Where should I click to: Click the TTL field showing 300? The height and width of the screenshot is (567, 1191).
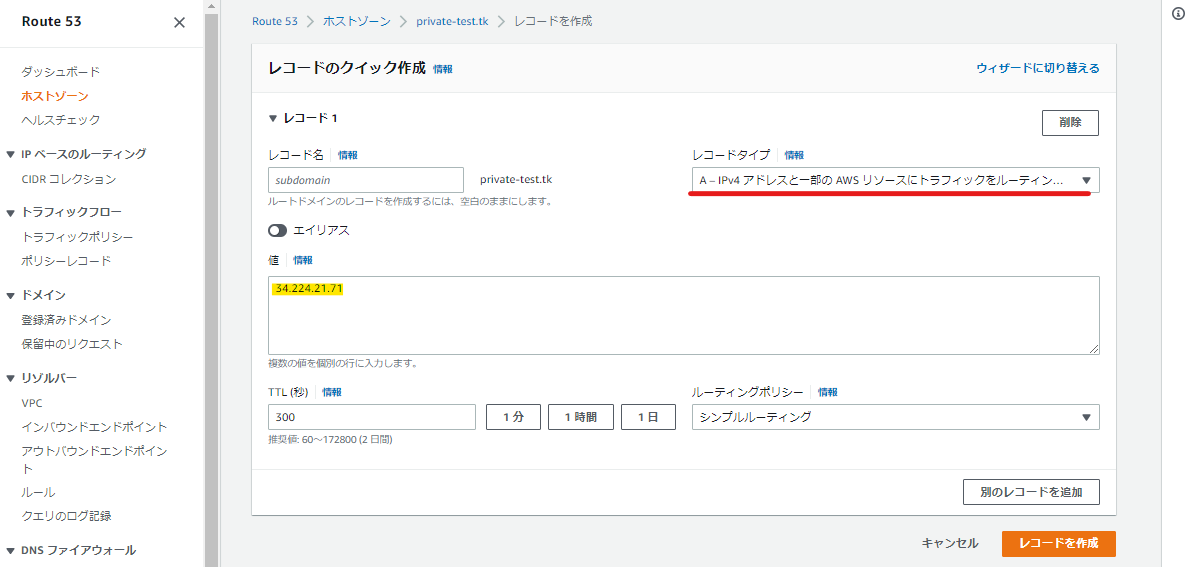[x=372, y=417]
